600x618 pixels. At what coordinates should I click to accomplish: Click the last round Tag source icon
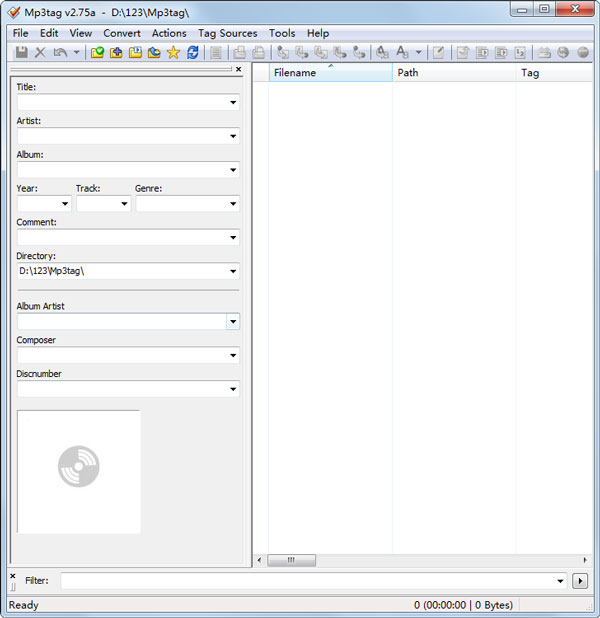(x=583, y=52)
